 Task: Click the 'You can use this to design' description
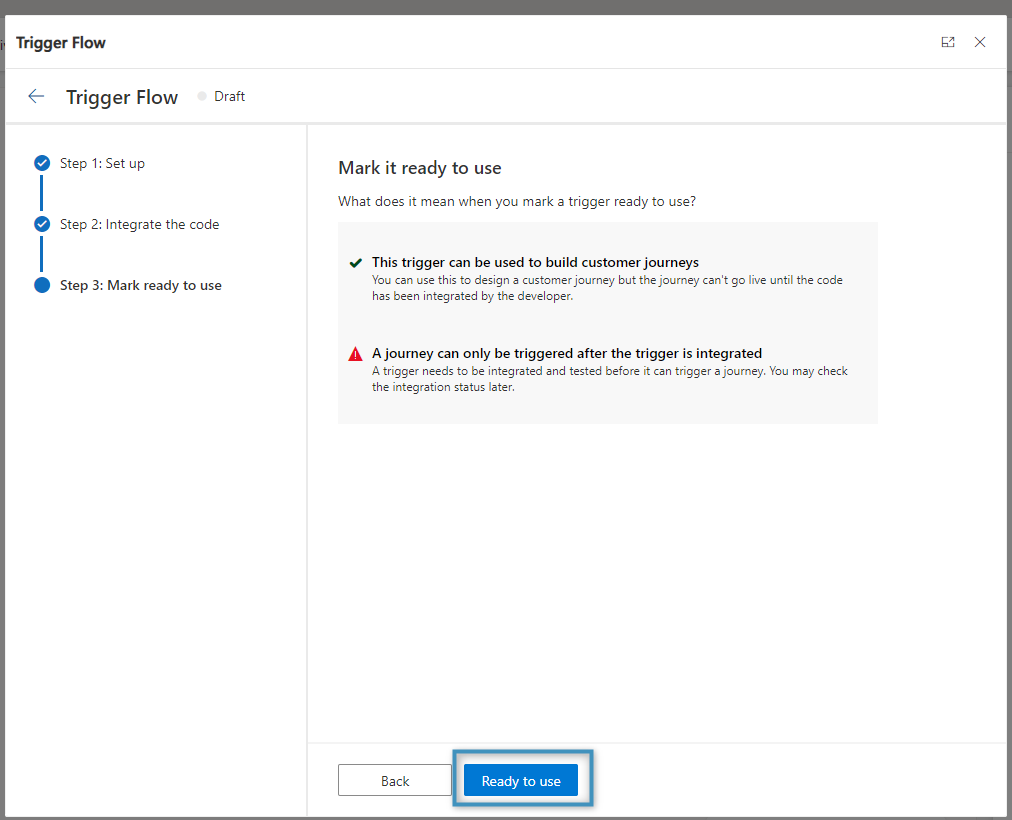pyautogui.click(x=607, y=288)
